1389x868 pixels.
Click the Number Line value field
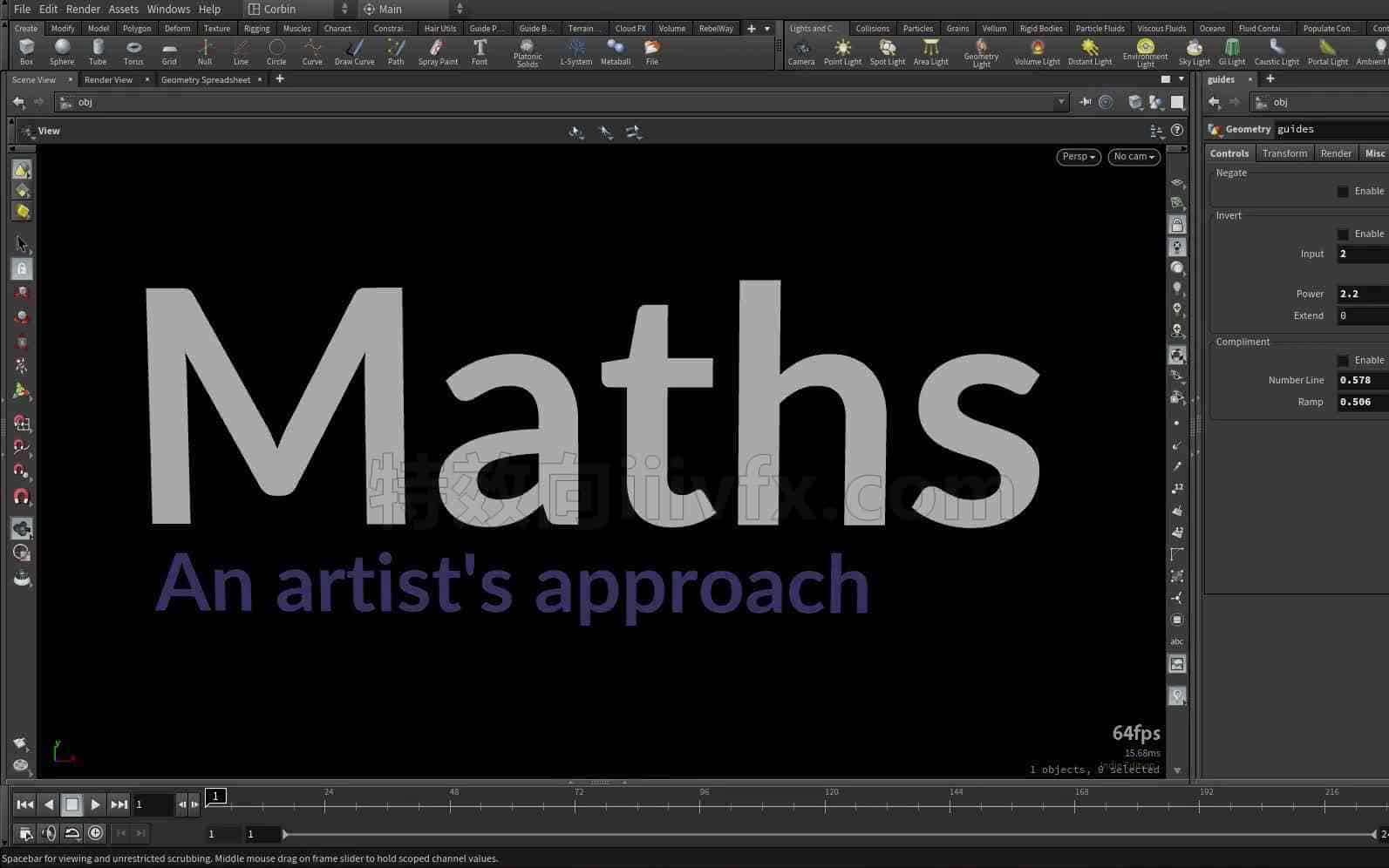click(x=1363, y=380)
